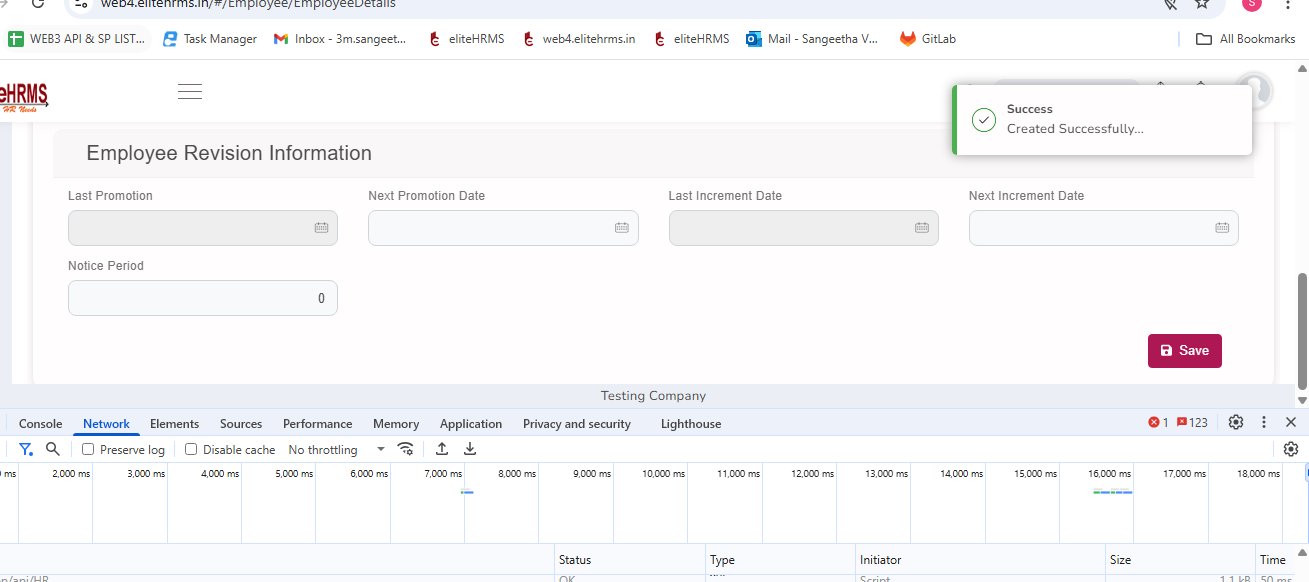Switch to the Console tab
Screen dimensions: 1309x582
point(40,424)
